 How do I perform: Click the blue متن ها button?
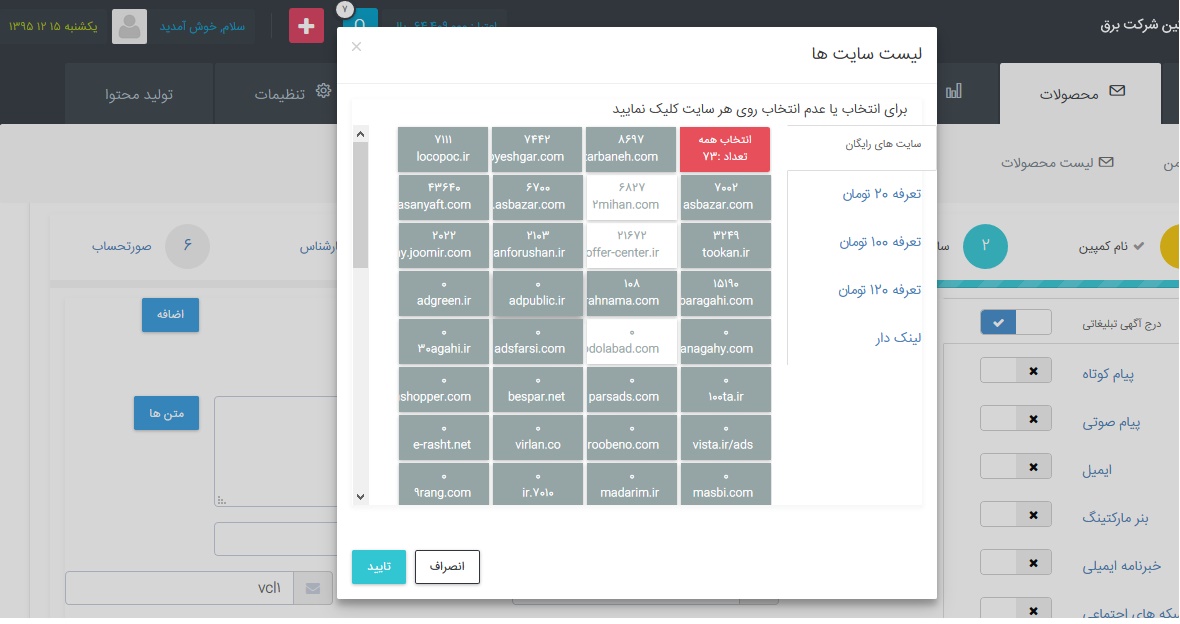pos(166,413)
